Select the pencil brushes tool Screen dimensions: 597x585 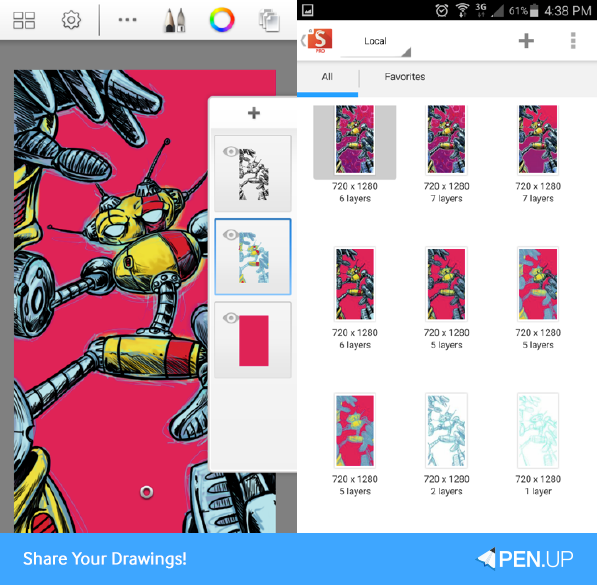coord(175,21)
